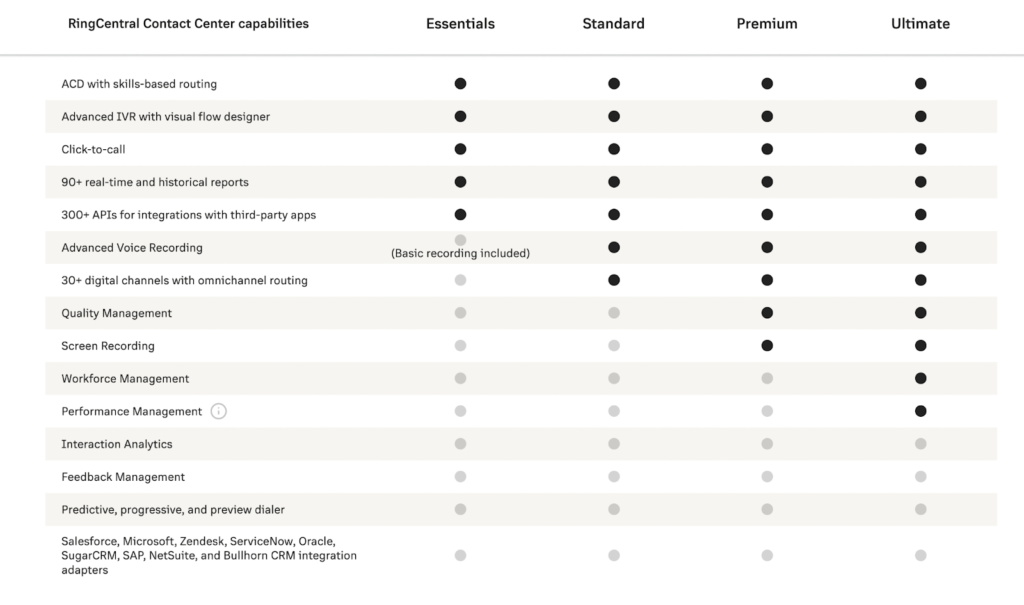The height and width of the screenshot is (605, 1024).
Task: Select the Premium plan column header
Action: point(767,24)
